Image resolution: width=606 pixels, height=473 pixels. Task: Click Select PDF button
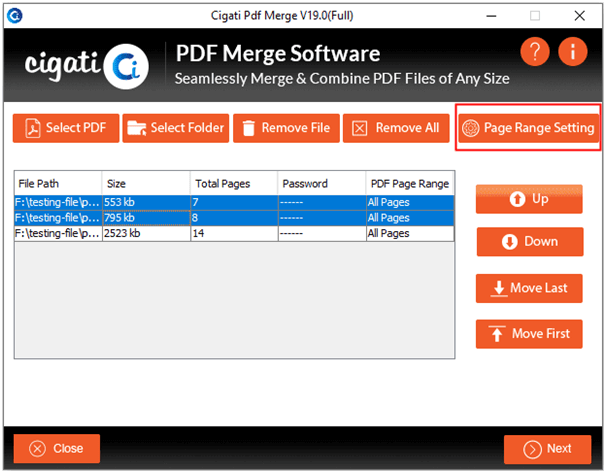[66, 128]
